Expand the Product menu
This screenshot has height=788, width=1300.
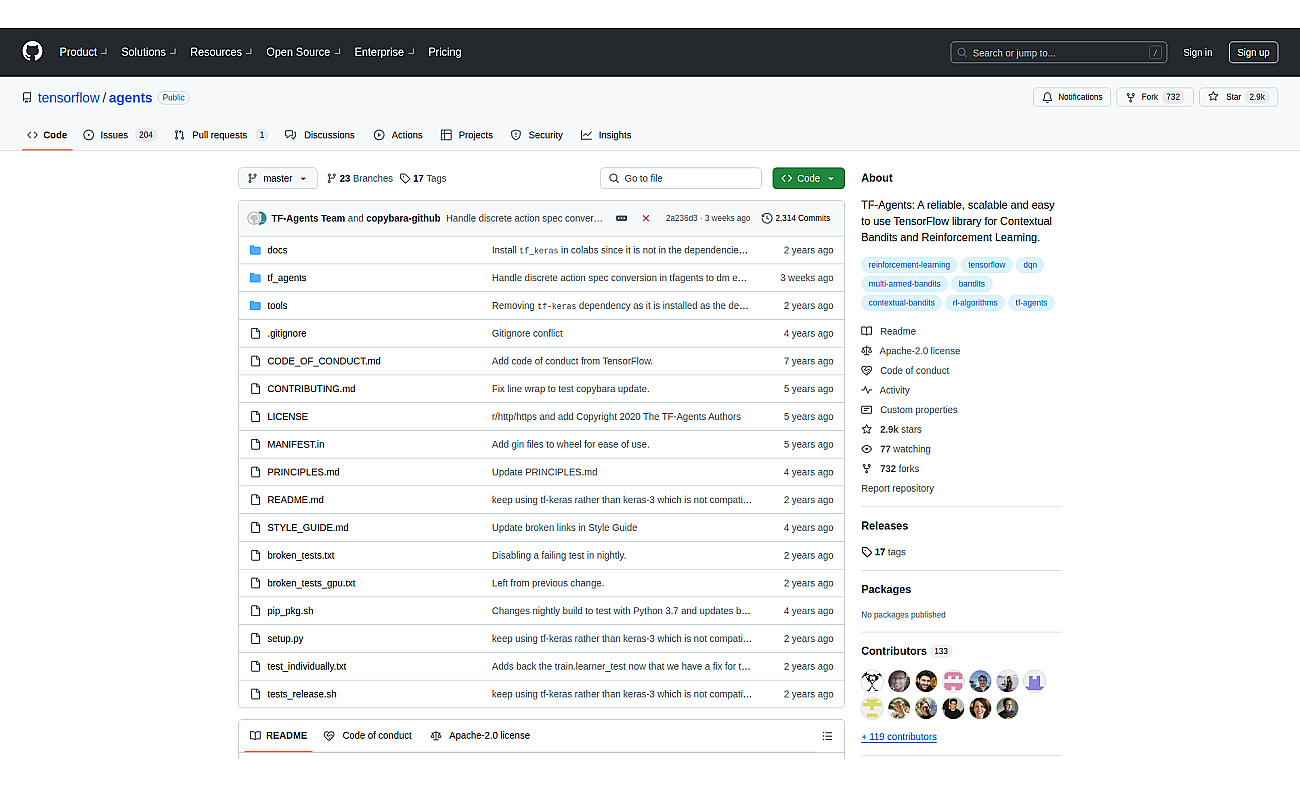pyautogui.click(x=83, y=52)
